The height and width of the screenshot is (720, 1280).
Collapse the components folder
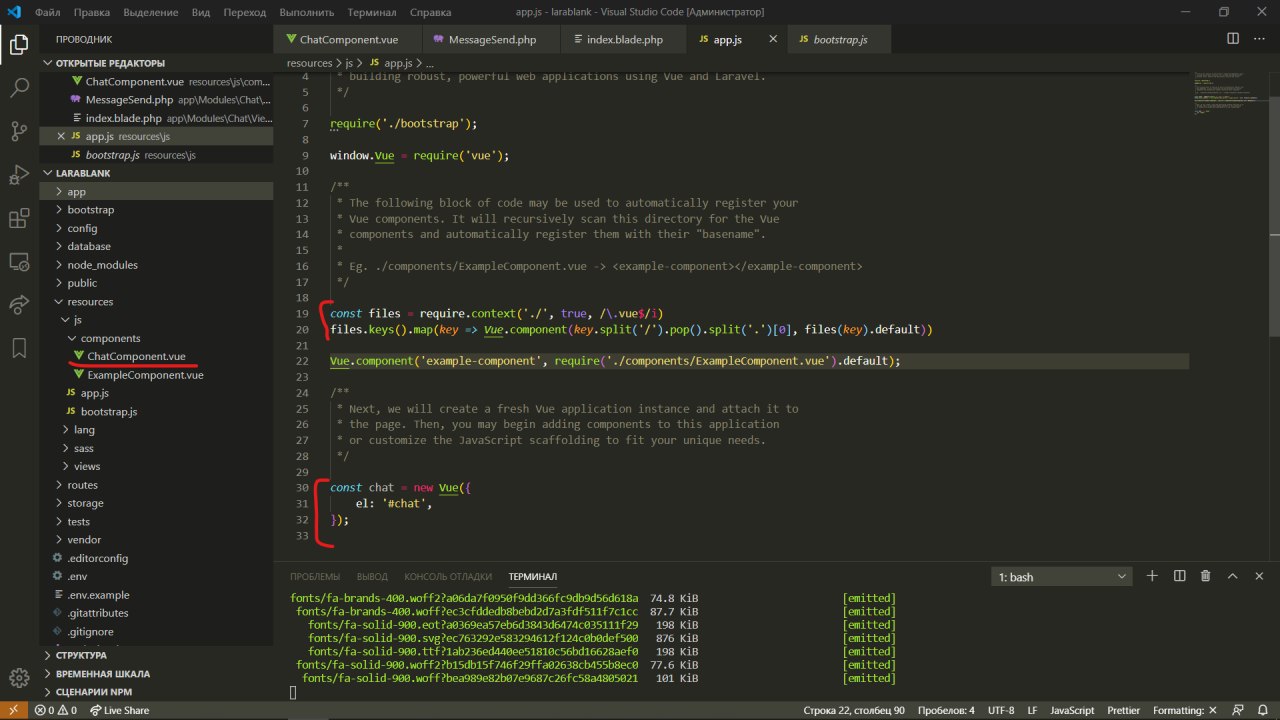[x=156, y=338]
